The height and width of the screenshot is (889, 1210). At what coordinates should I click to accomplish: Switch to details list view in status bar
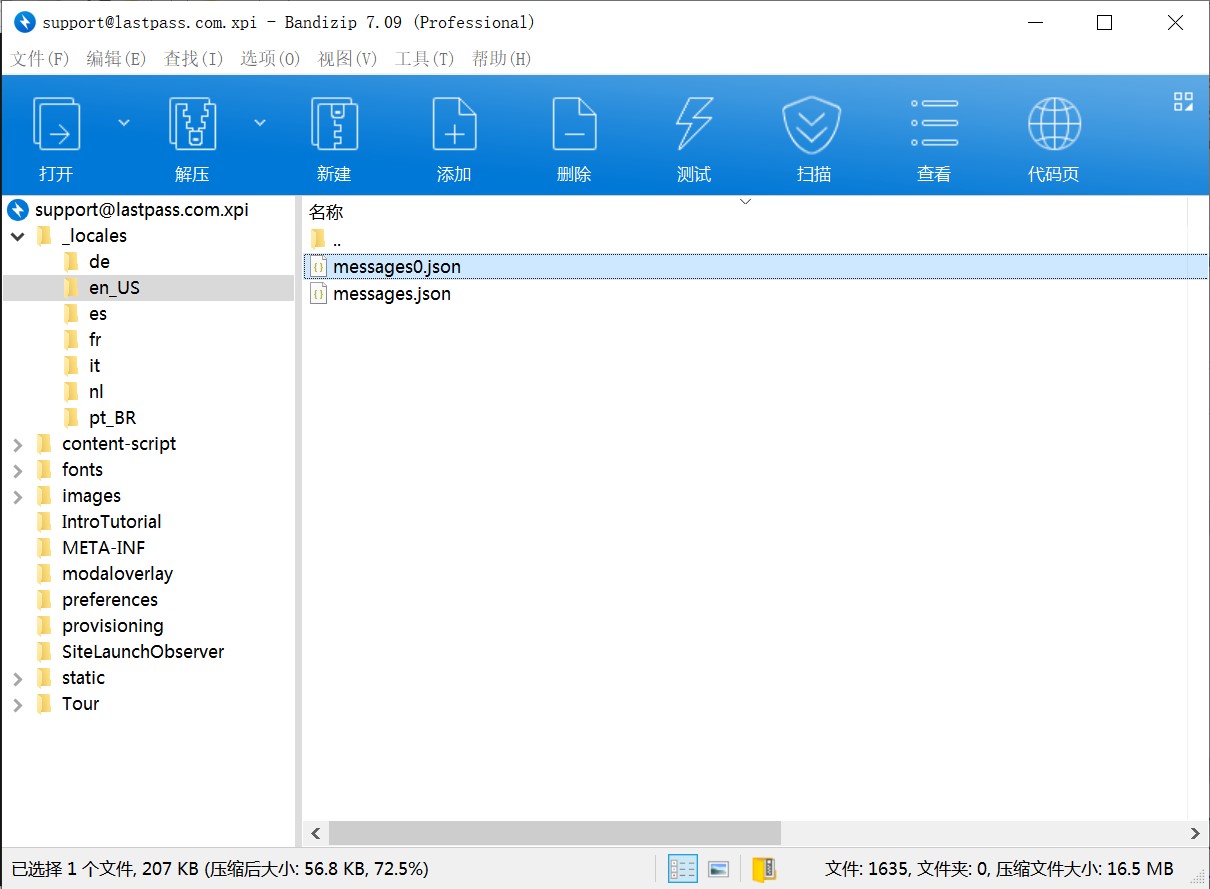(x=683, y=869)
